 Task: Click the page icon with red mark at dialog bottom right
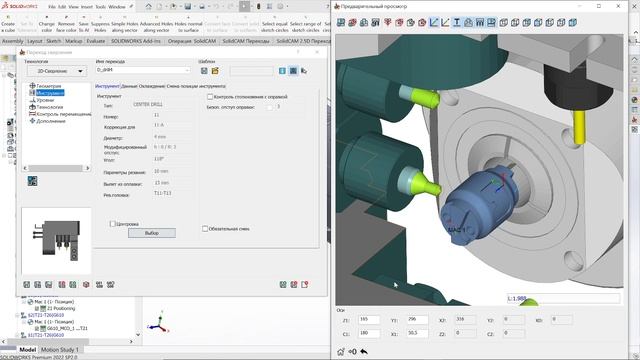coord(305,284)
